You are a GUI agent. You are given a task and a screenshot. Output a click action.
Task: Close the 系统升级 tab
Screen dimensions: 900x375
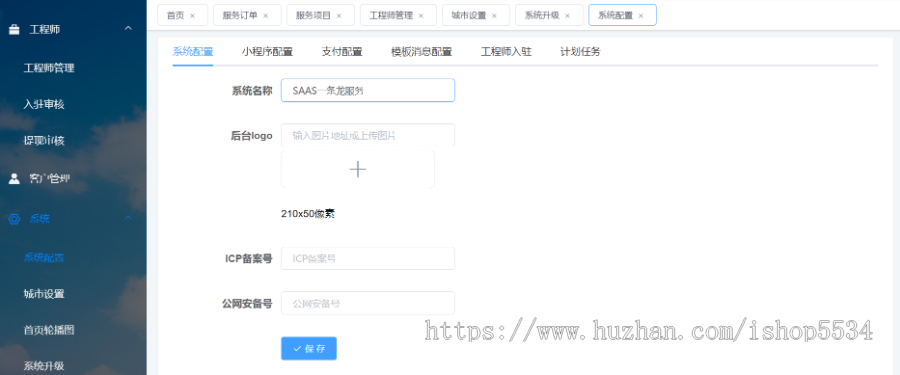(x=568, y=16)
